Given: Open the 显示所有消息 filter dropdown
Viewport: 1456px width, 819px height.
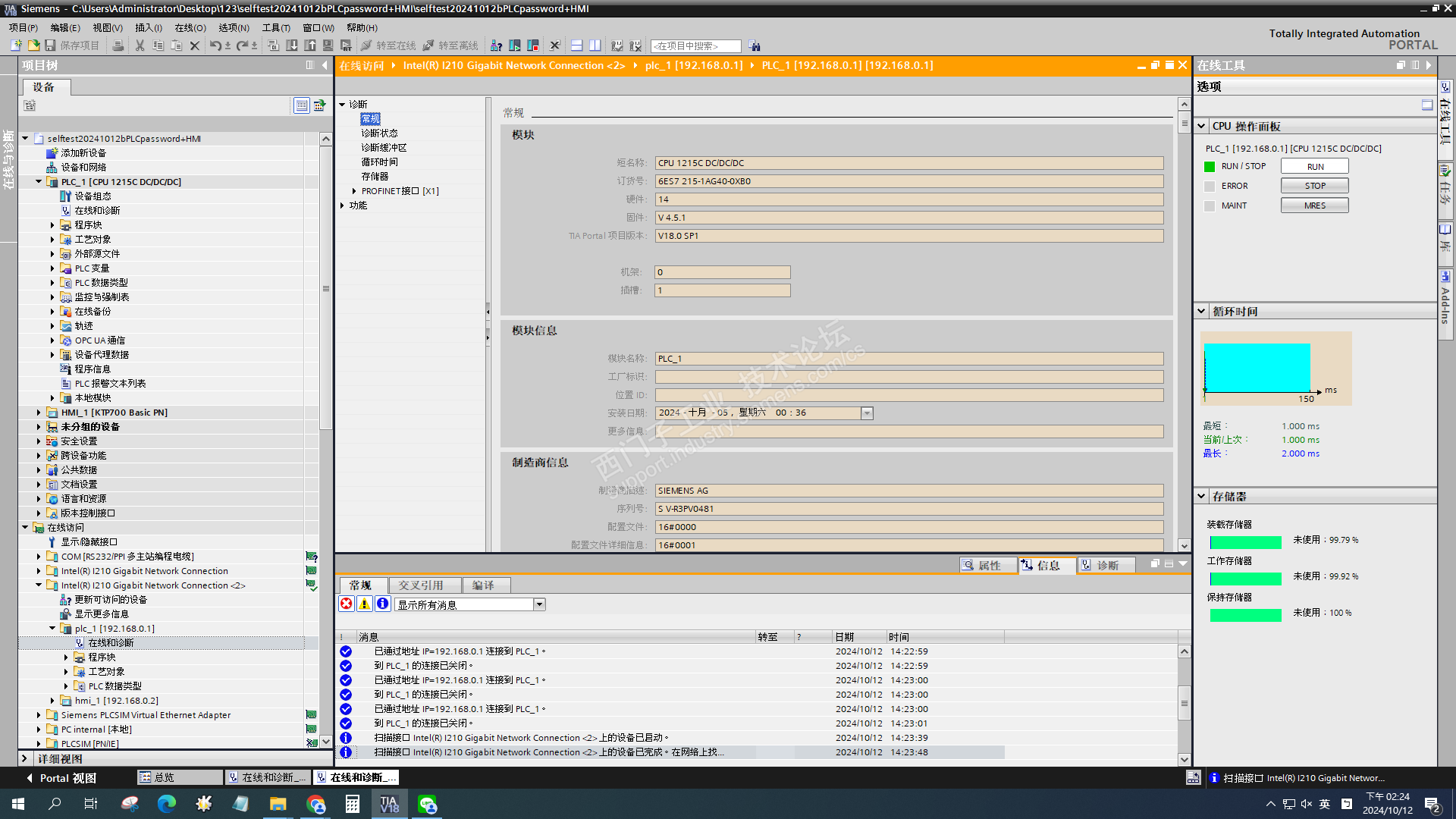Looking at the screenshot, I should (539, 604).
